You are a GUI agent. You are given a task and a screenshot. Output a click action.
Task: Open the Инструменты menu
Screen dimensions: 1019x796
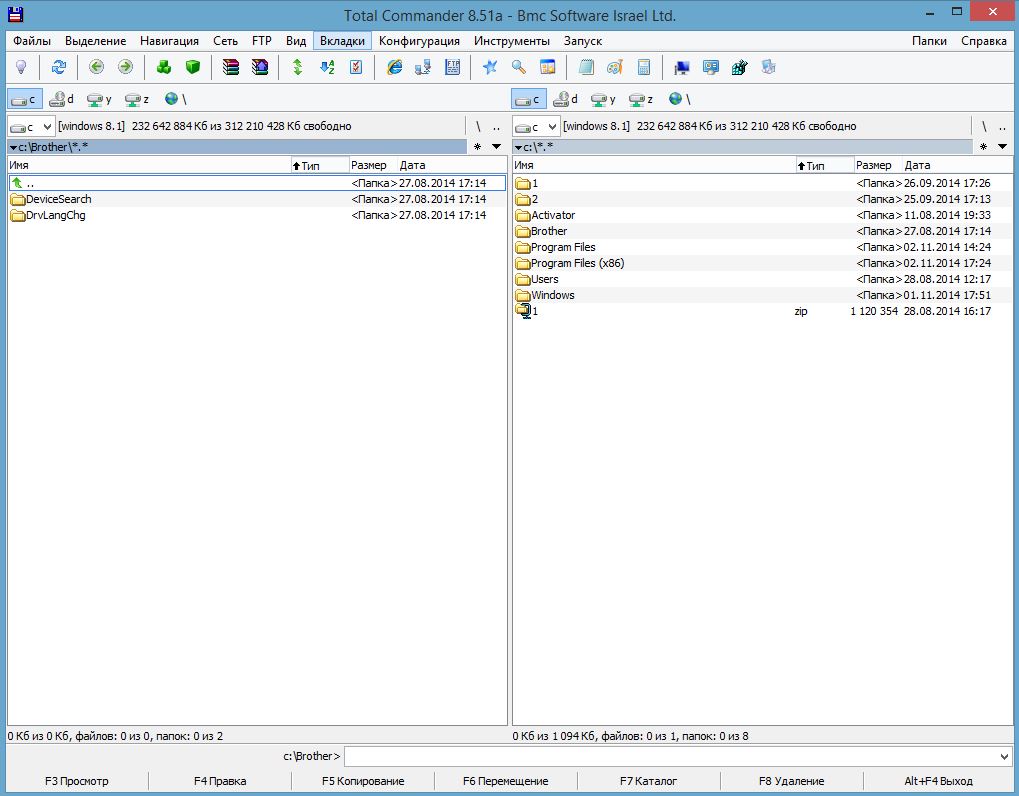[512, 41]
